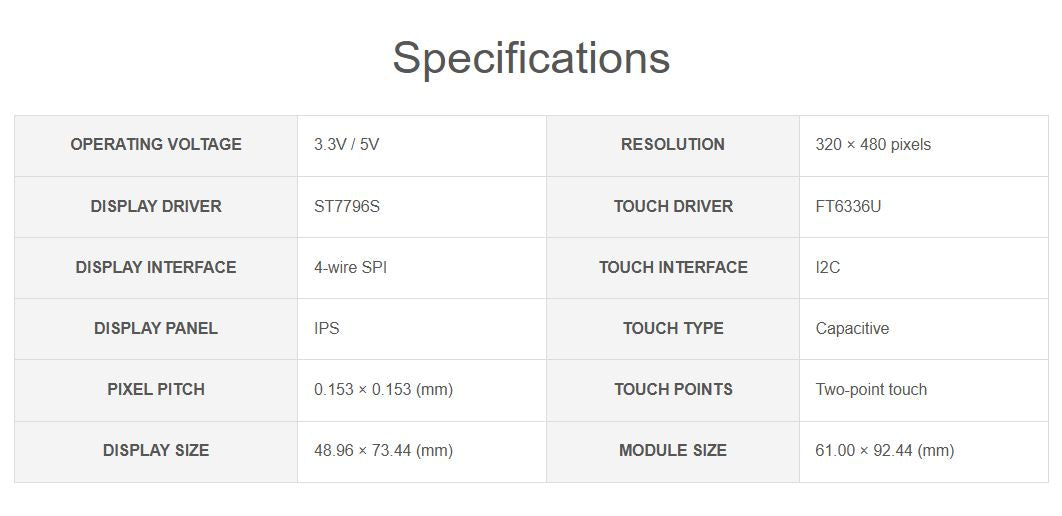Click the 3.3V / 5V value
This screenshot has height=516, width=1062.
[x=346, y=145]
